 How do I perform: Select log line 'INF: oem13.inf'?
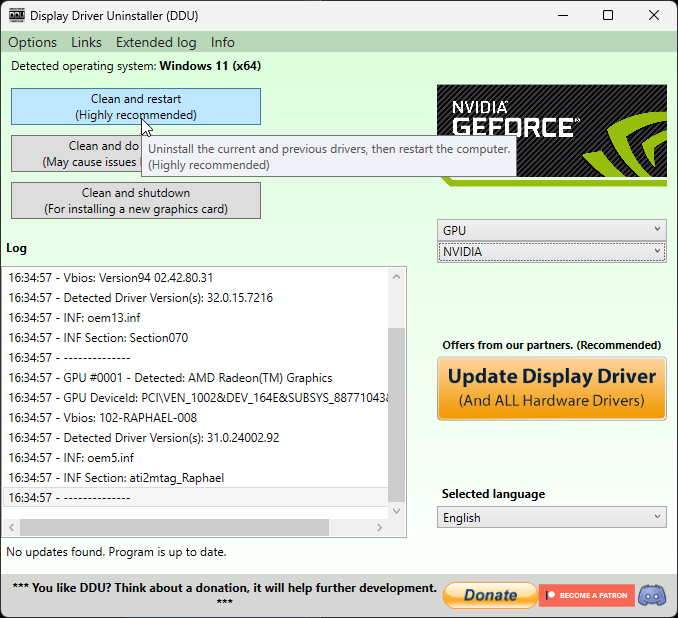[x=195, y=318]
